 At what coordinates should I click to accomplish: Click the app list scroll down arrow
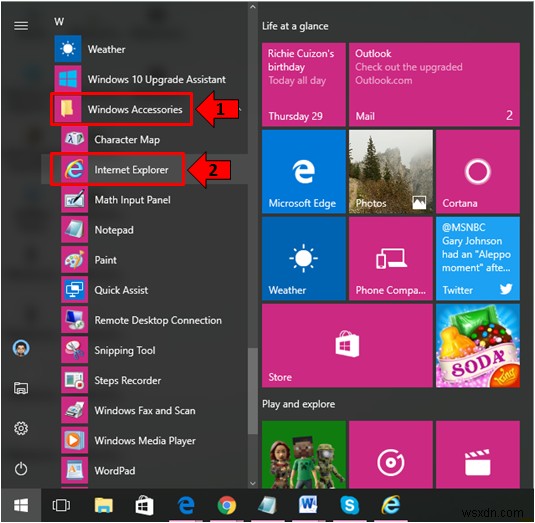coord(252,483)
